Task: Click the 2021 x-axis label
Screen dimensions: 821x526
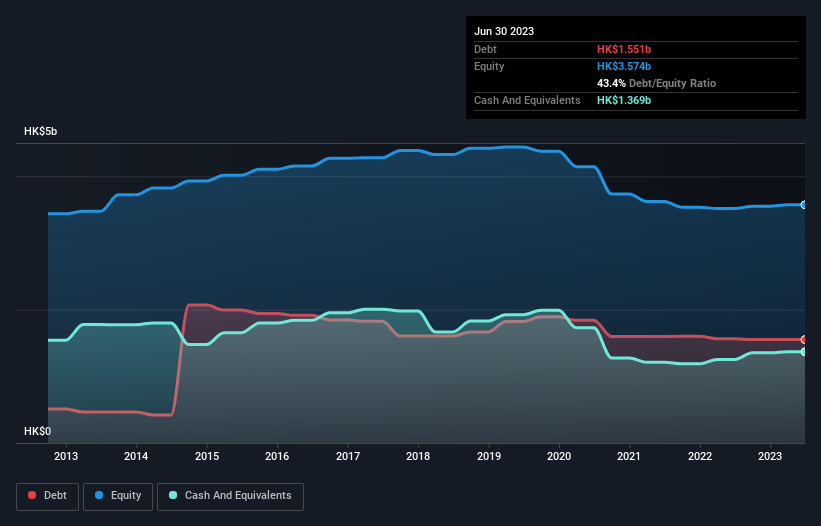Action: [629, 456]
